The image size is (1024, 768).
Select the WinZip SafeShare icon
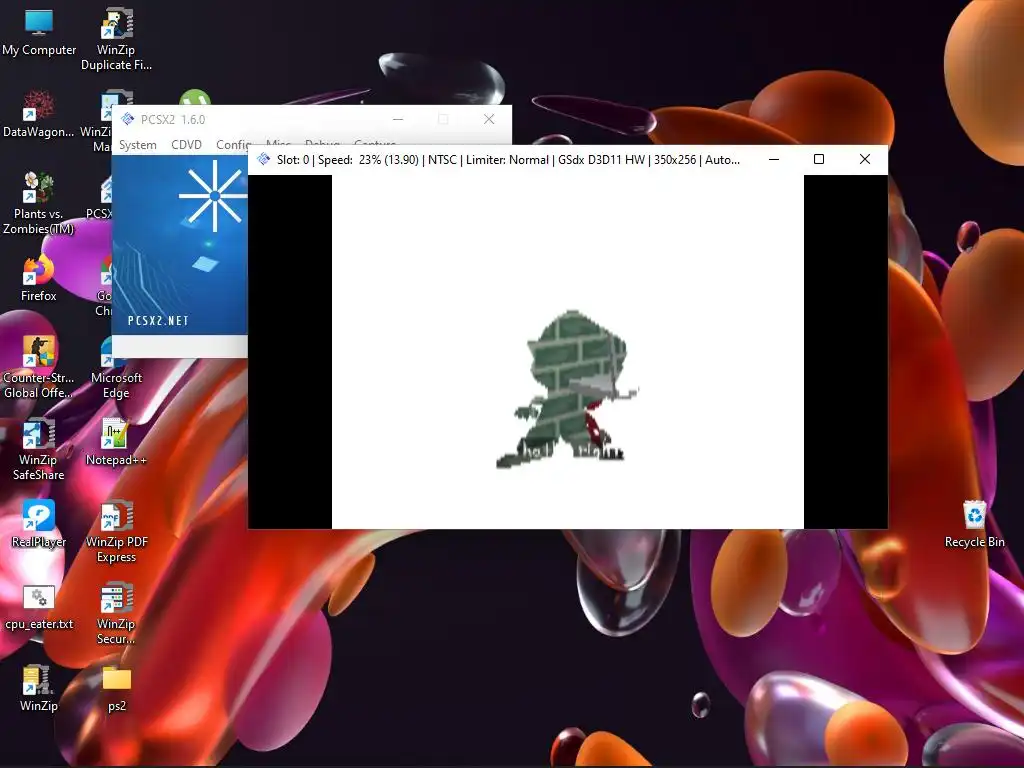(39, 449)
